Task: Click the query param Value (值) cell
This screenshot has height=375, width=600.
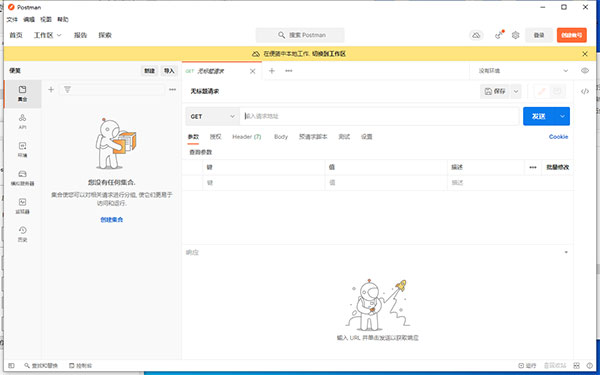Action: (x=386, y=183)
